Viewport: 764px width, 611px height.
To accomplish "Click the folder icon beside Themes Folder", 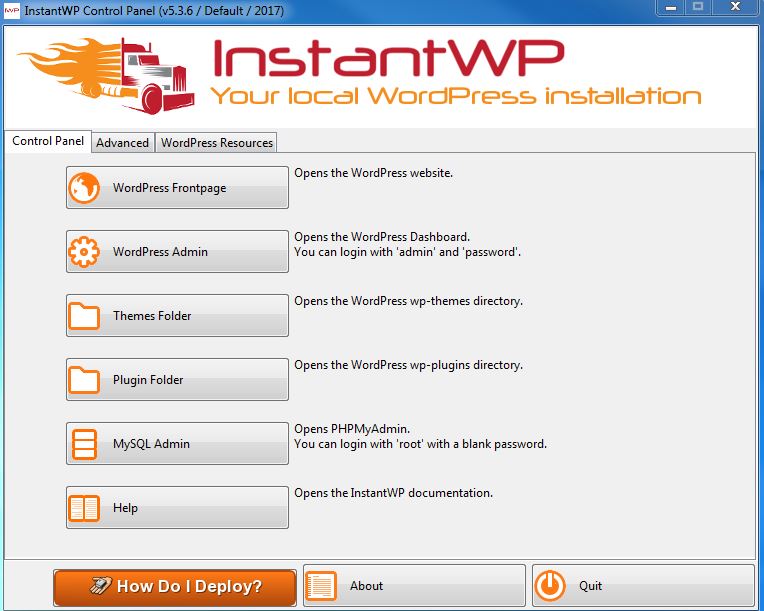I will click(84, 316).
